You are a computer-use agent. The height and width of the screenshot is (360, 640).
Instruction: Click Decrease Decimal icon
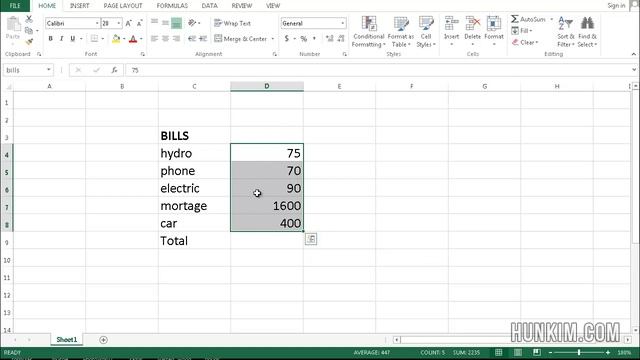tap(341, 39)
